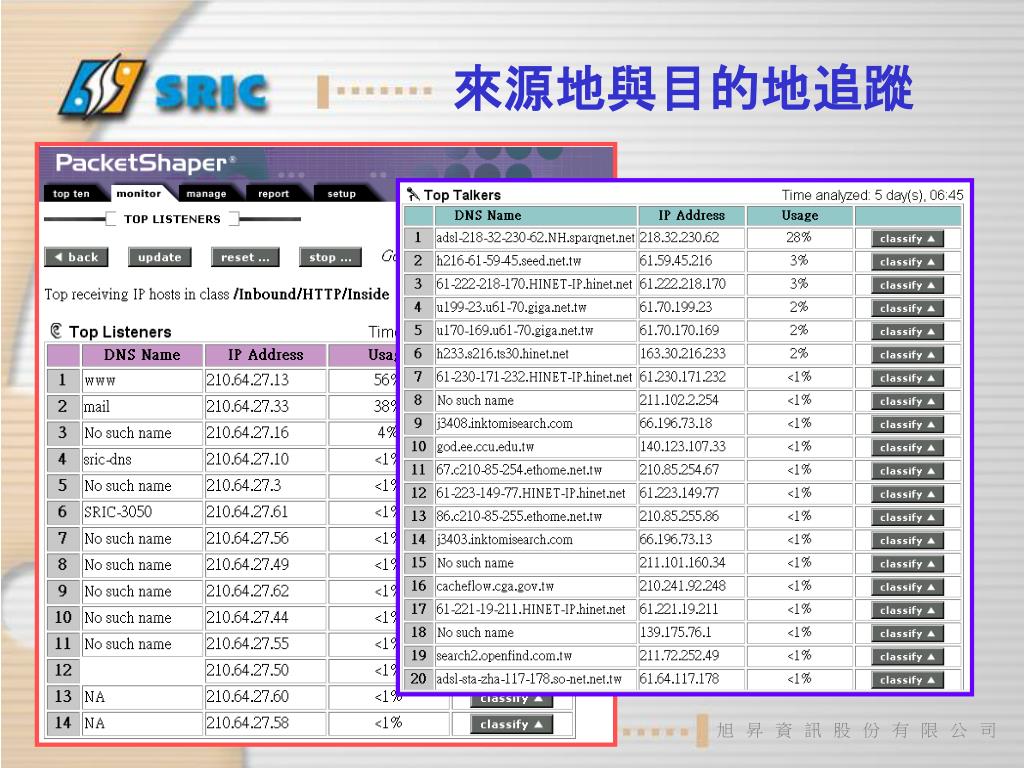1024x768 pixels.
Task: Select www listener DNS name
Action: 100,380
